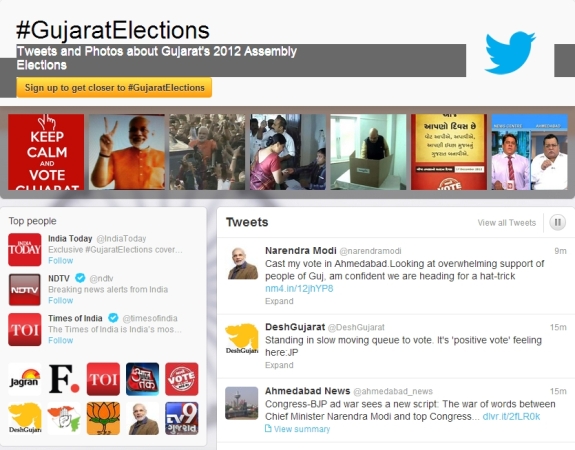Pause the live tweets stream

(557, 222)
